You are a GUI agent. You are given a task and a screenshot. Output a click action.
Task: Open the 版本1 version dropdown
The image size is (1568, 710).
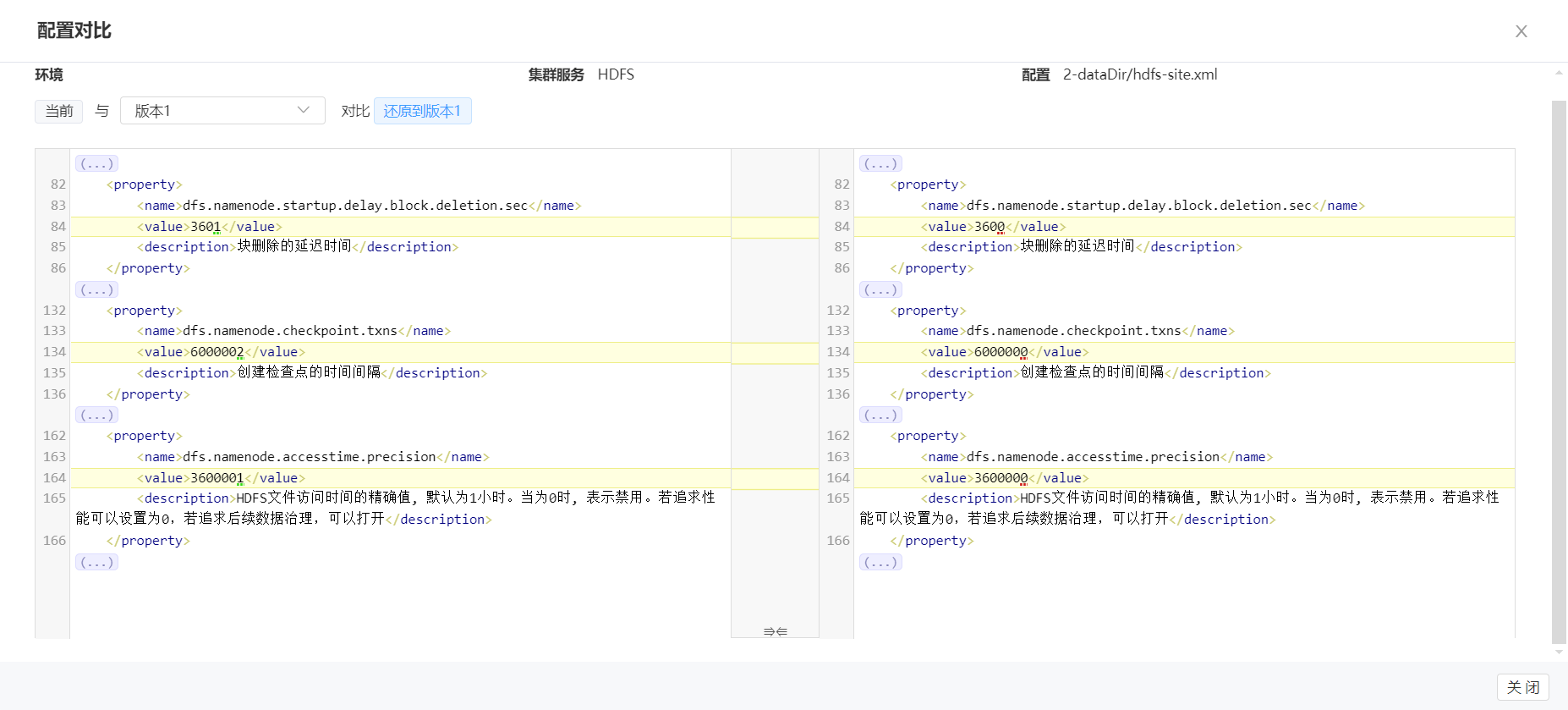point(222,111)
